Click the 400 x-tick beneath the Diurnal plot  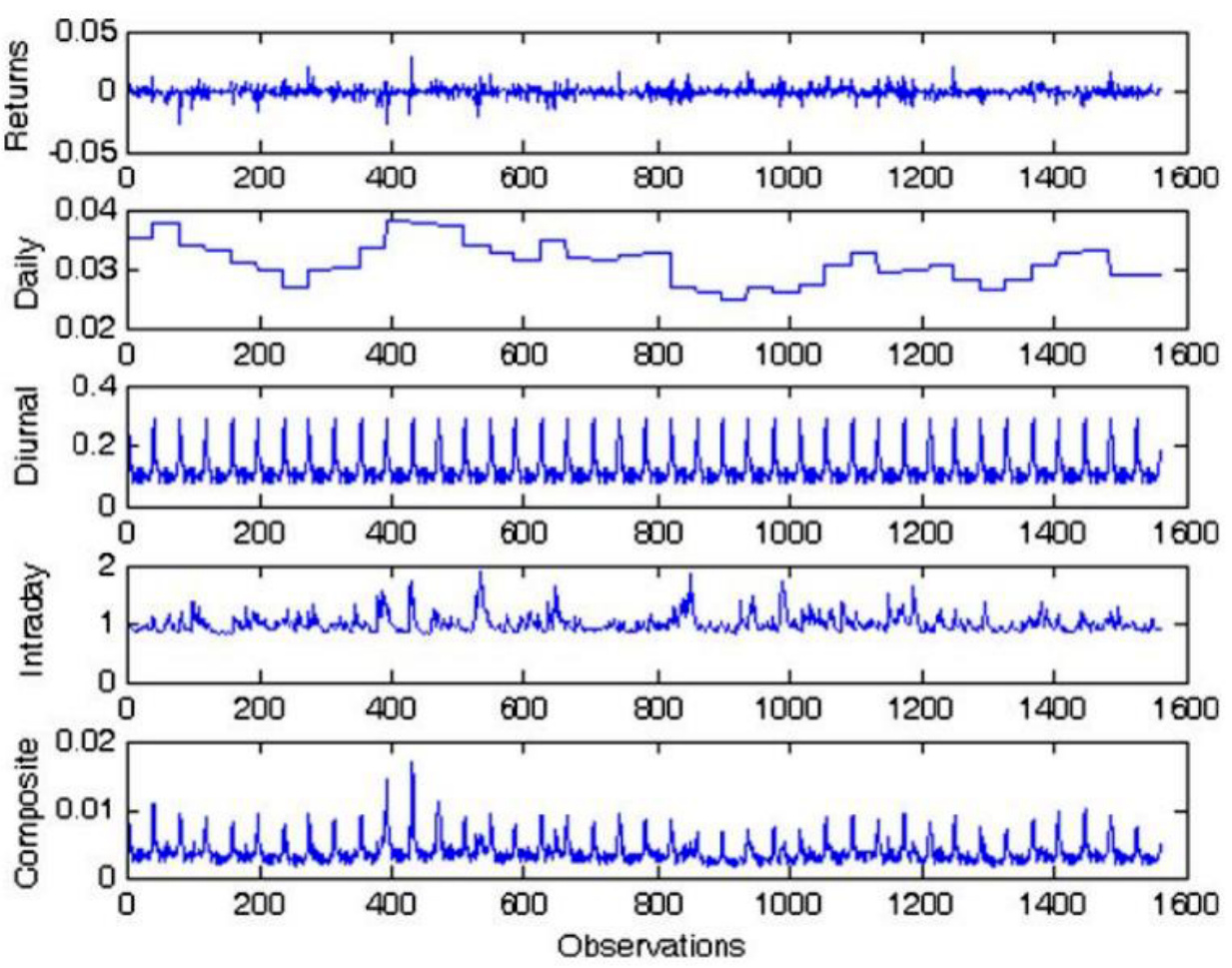tap(392, 532)
